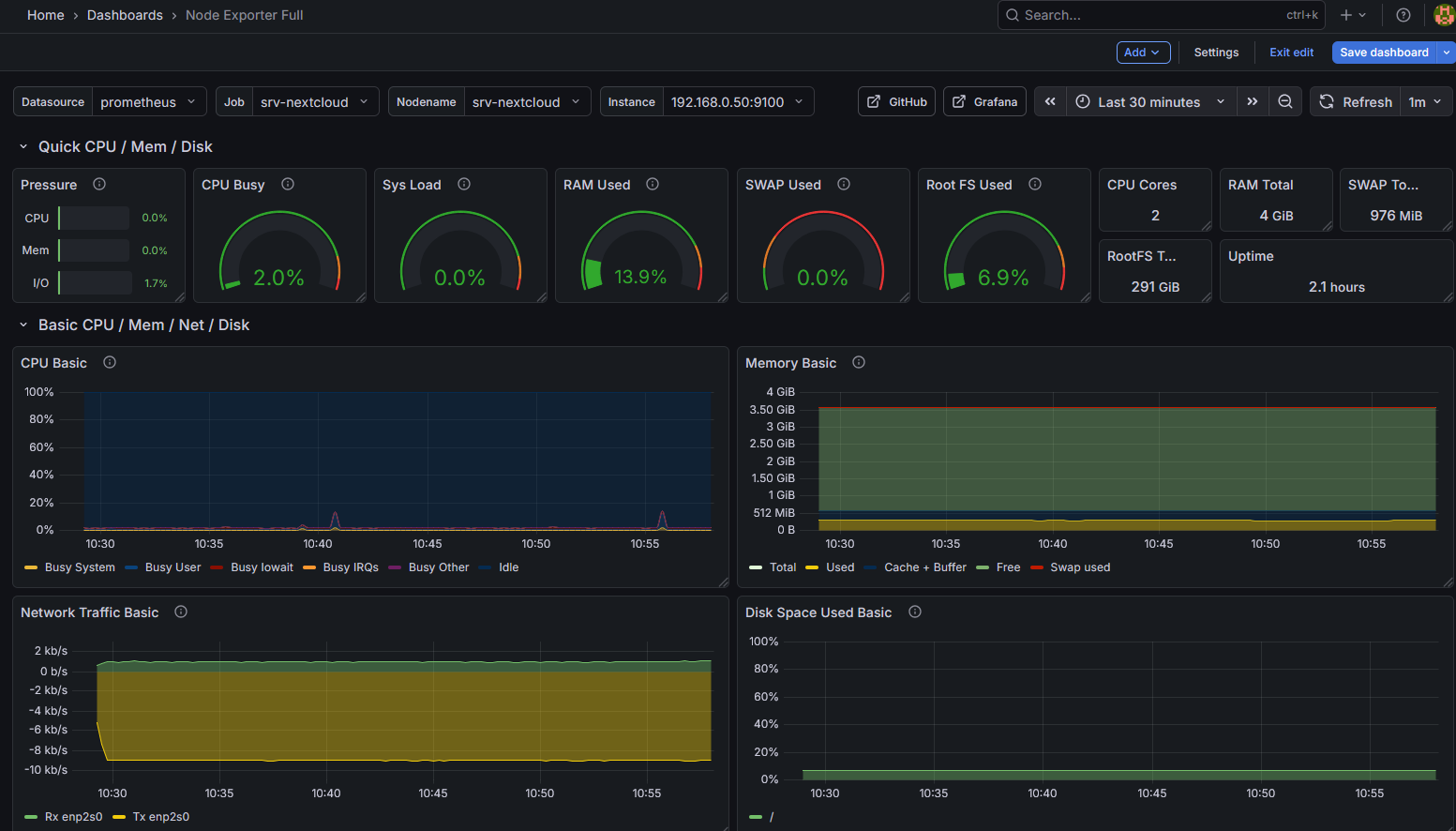
Task: Zoom out the time range with magnifier icon
Action: pos(1284,101)
